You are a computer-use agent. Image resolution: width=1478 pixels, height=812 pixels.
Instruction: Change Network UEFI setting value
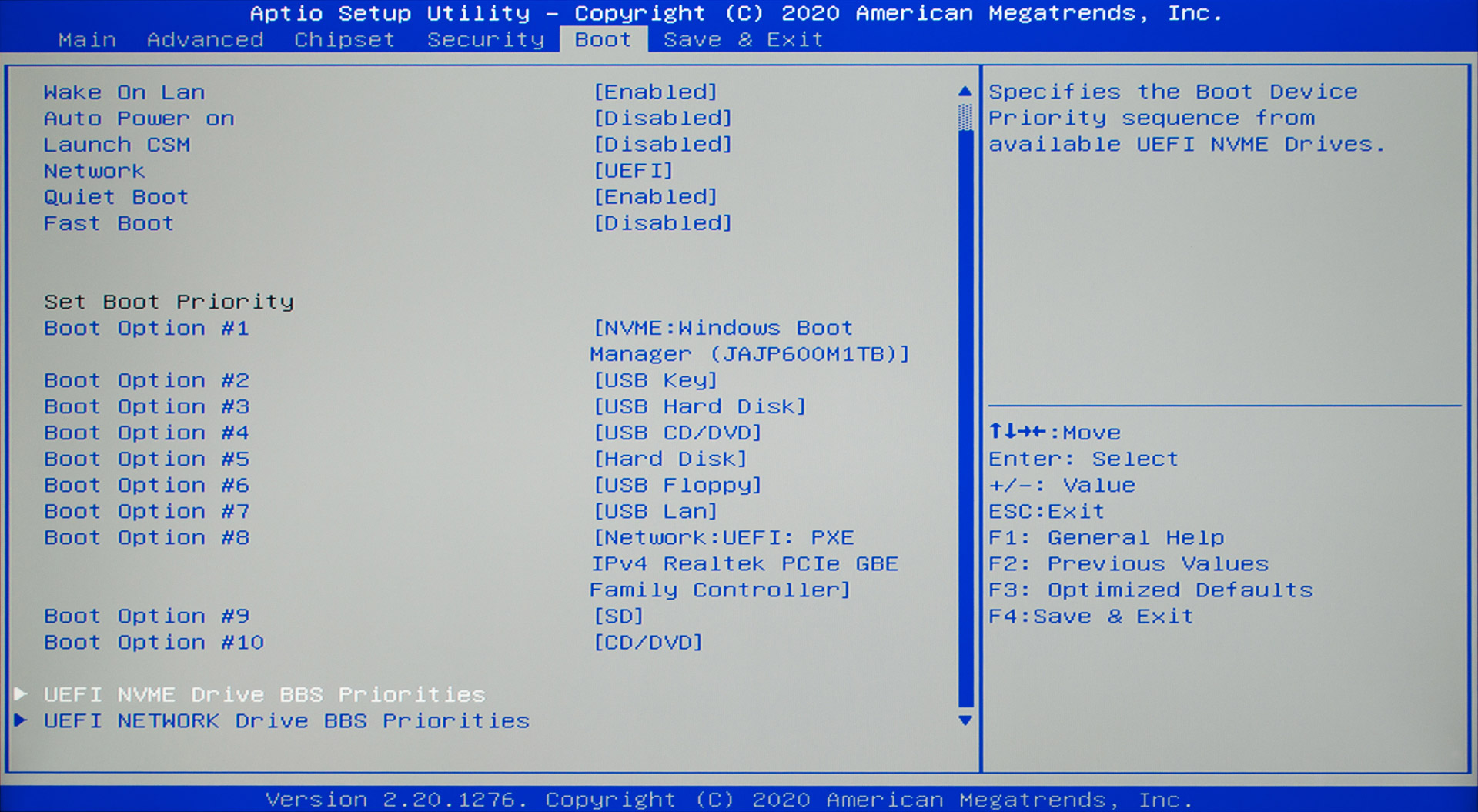click(634, 171)
